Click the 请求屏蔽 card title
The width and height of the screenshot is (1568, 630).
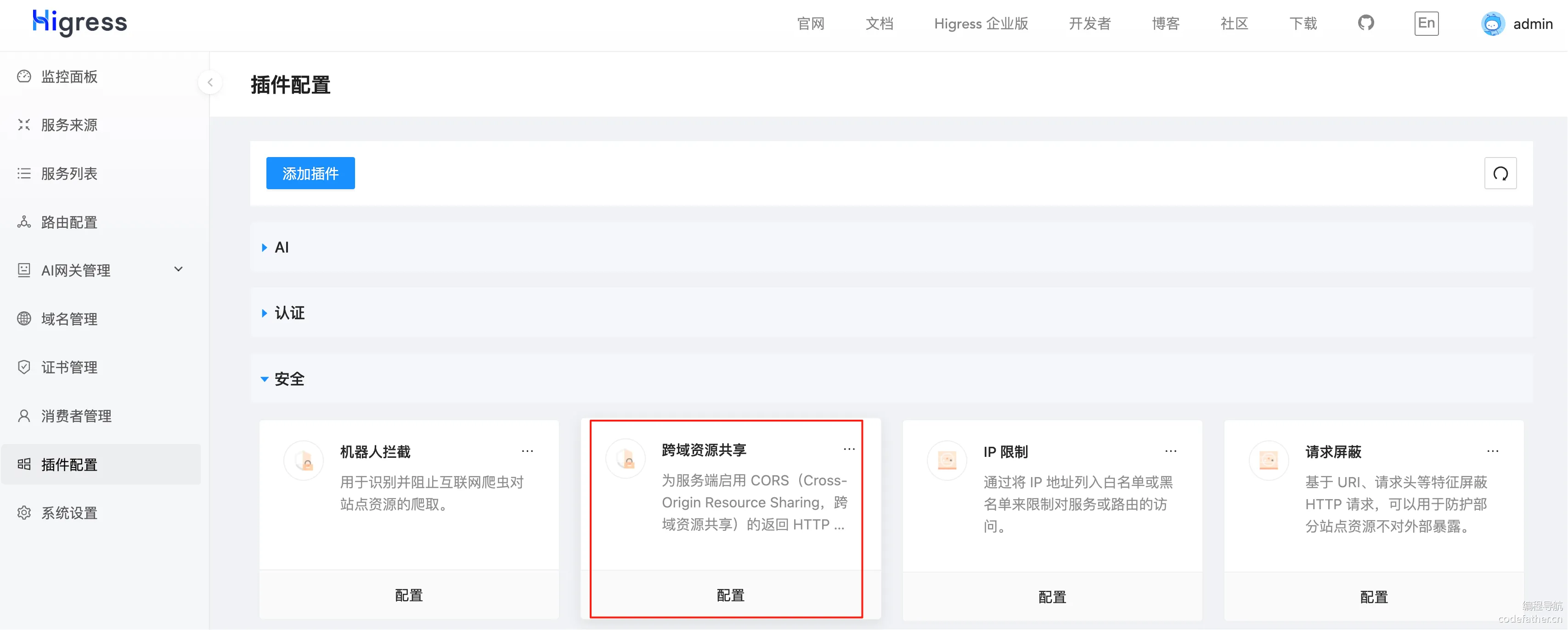point(1333,452)
